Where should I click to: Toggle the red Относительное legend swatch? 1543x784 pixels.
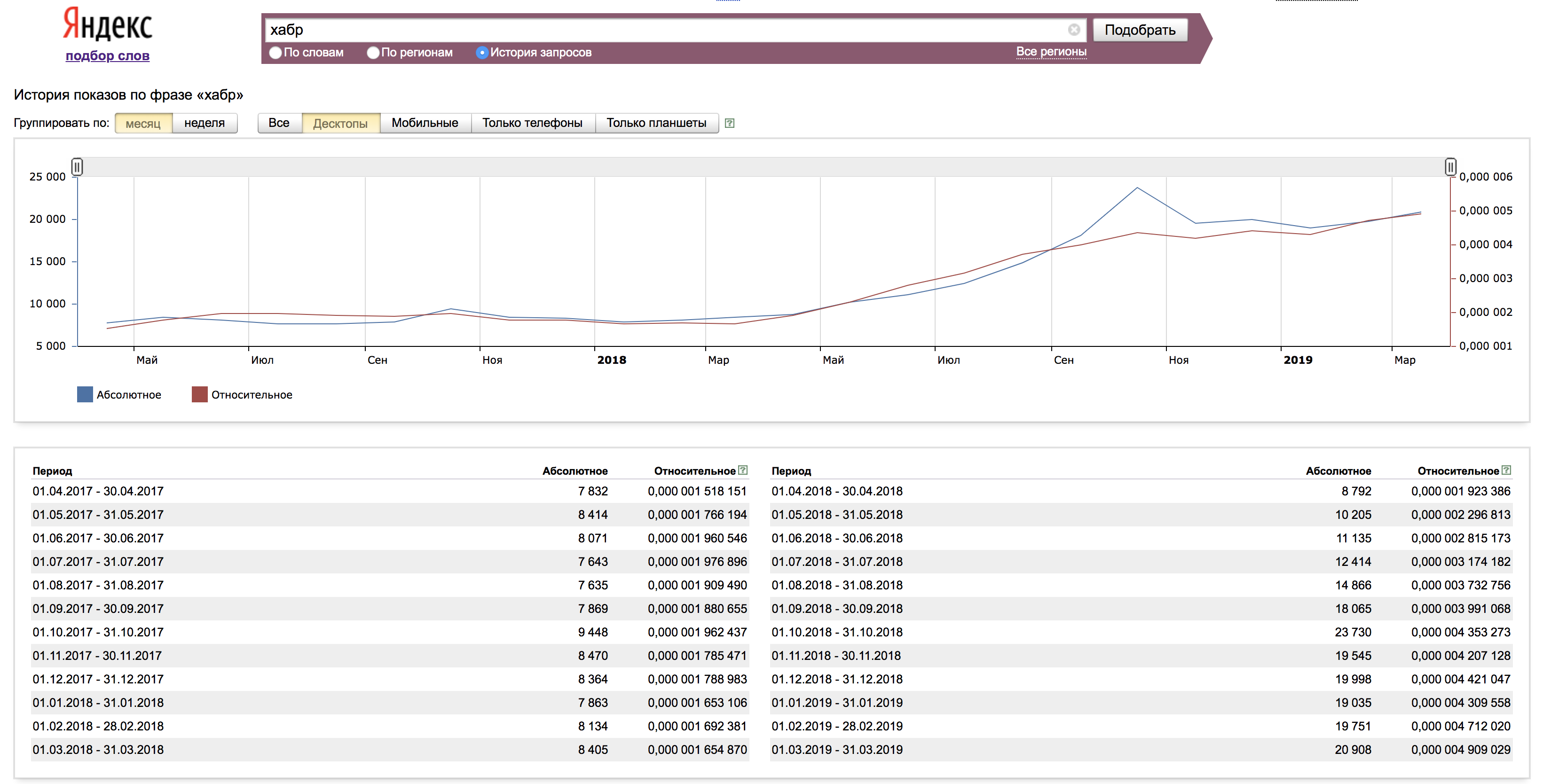pos(199,395)
